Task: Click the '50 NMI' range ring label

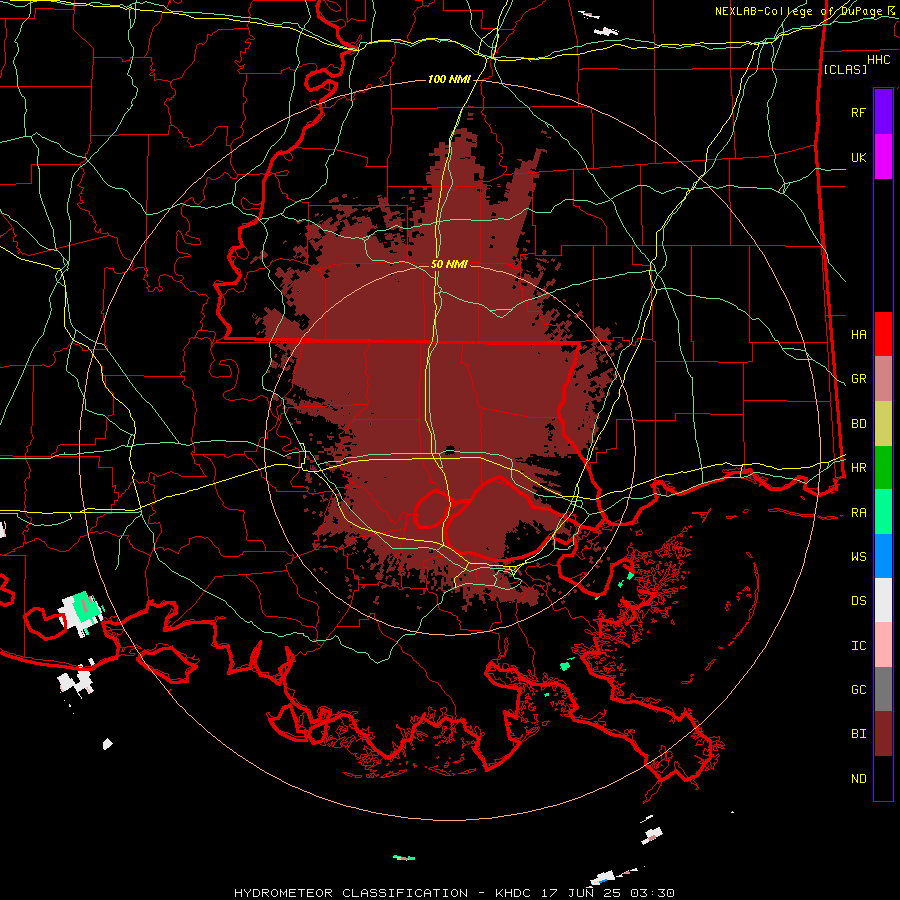Action: tap(449, 264)
